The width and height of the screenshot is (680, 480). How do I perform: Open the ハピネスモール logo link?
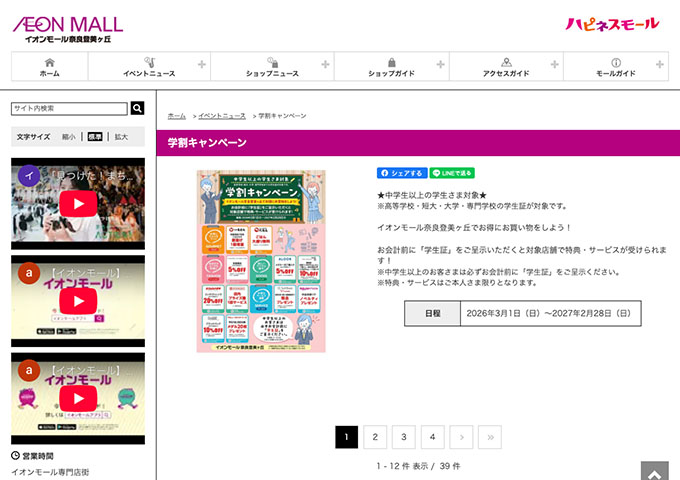click(x=612, y=24)
